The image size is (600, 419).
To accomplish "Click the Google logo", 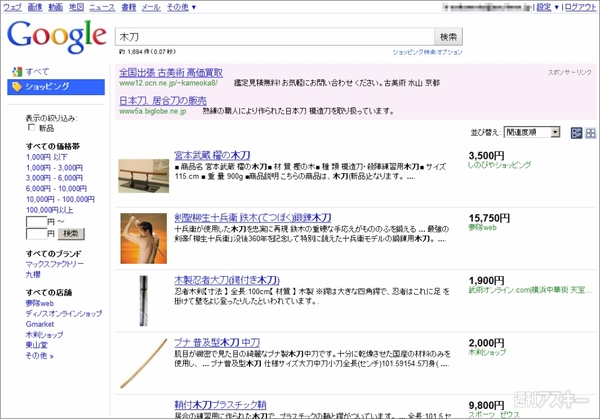I will [x=57, y=36].
